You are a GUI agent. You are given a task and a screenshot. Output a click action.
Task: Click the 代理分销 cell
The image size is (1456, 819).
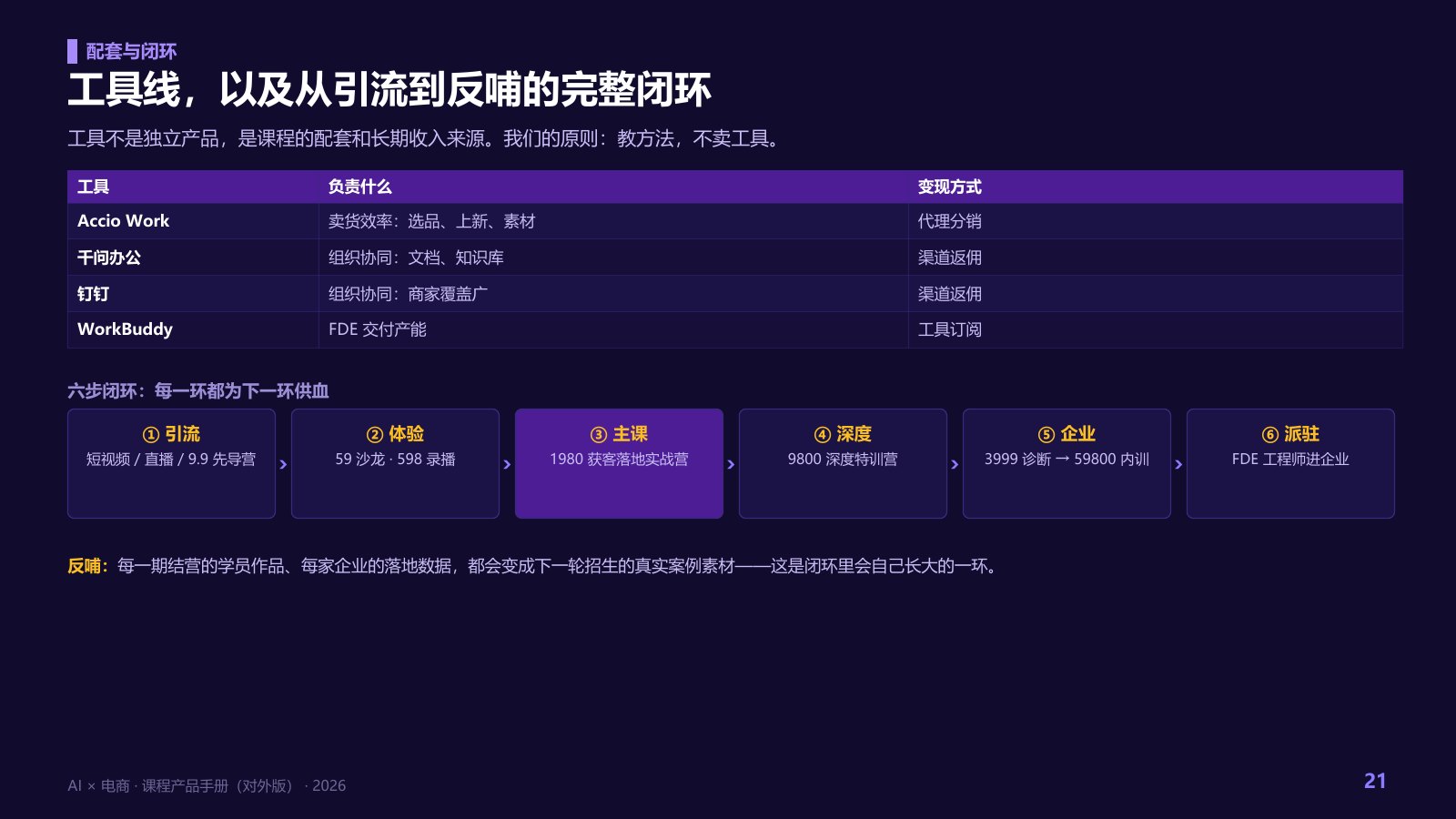tap(1156, 221)
